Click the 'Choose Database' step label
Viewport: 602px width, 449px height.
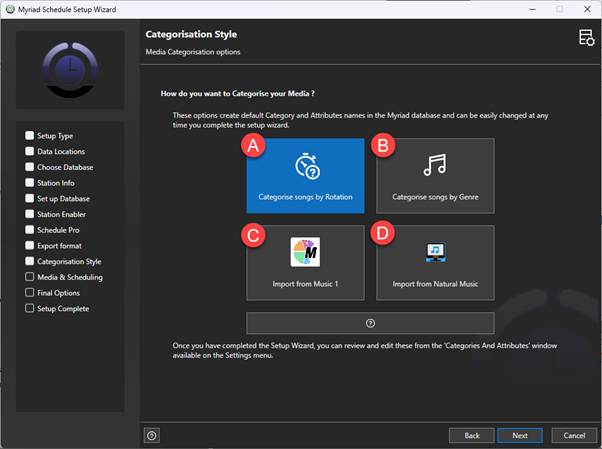pyautogui.click(x=65, y=167)
